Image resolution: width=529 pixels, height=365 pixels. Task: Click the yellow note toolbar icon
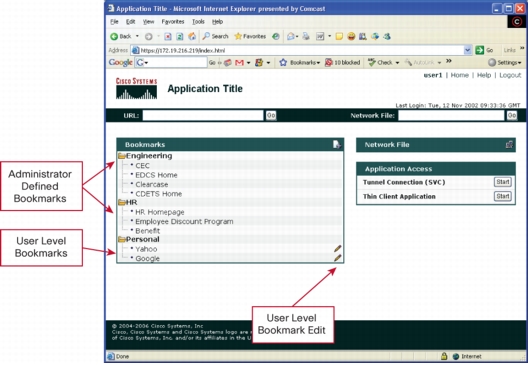pos(339,36)
